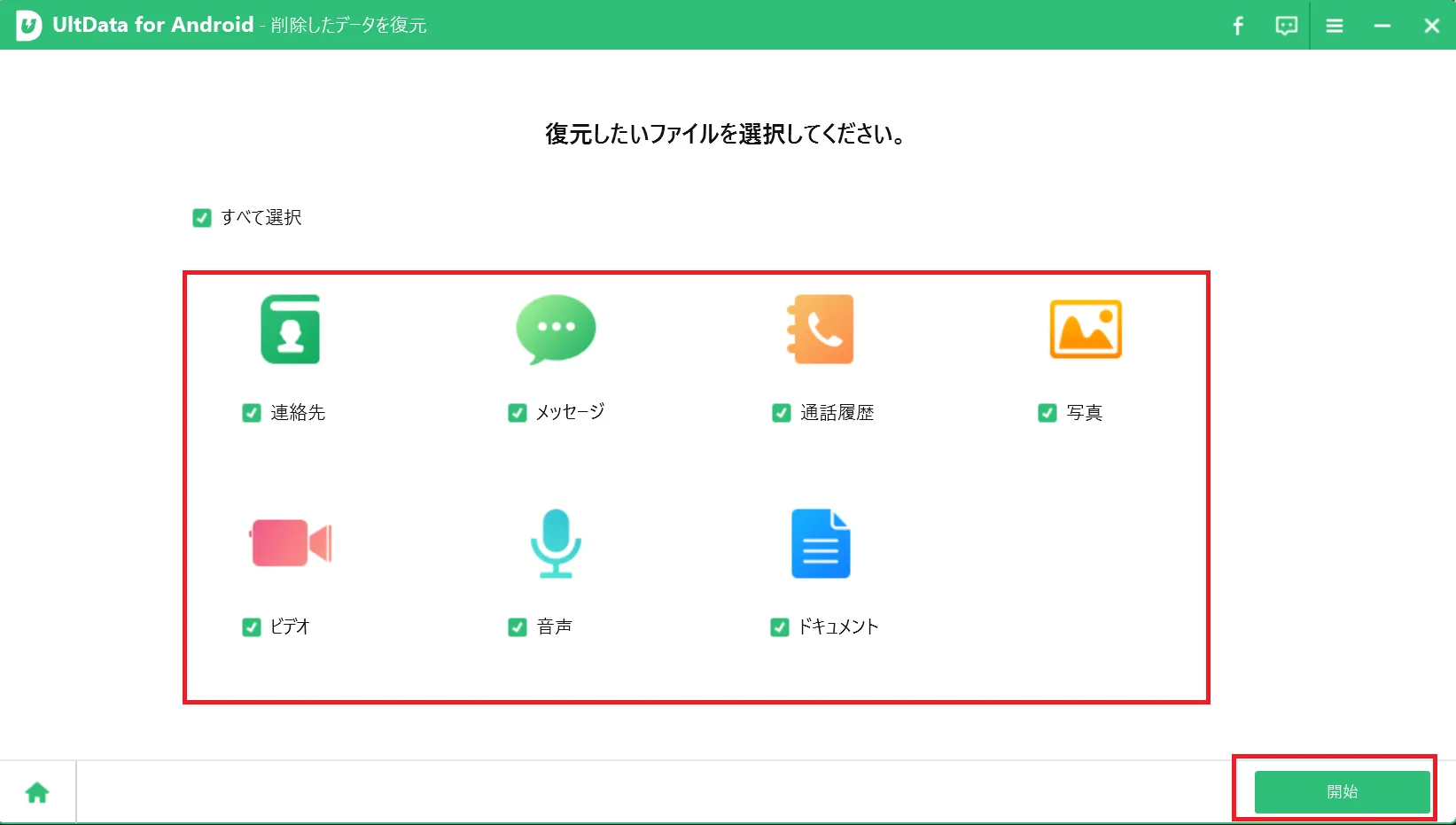Click the feedback chat icon in titlebar
Viewport: 1456px width, 825px height.
click(x=1286, y=25)
